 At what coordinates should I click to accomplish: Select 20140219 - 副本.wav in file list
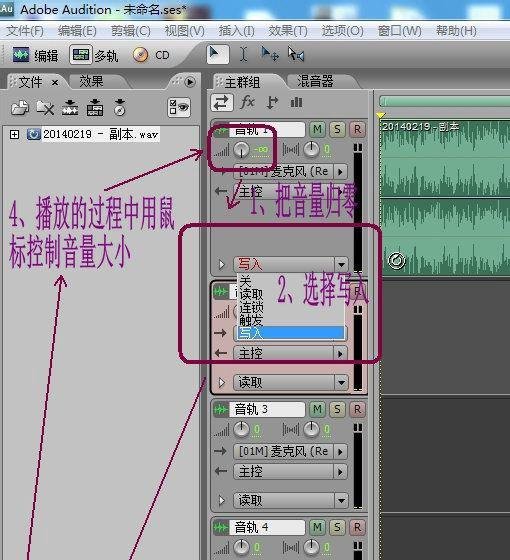(100, 135)
